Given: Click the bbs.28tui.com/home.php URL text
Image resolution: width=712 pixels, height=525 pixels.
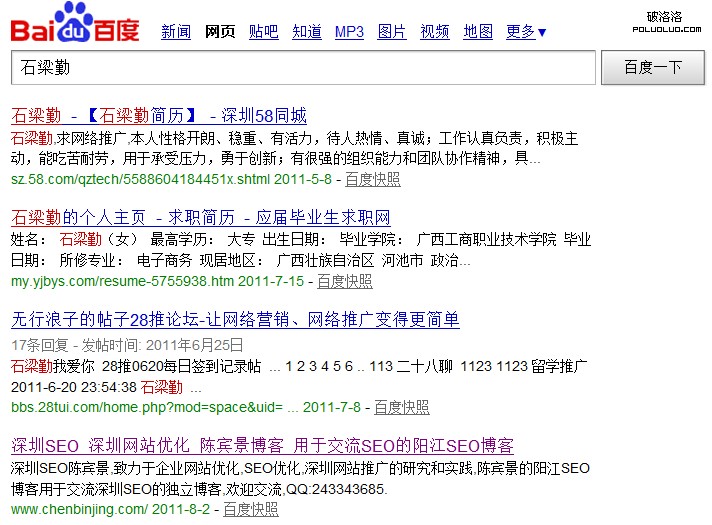Looking at the screenshot, I should click(x=147, y=407).
